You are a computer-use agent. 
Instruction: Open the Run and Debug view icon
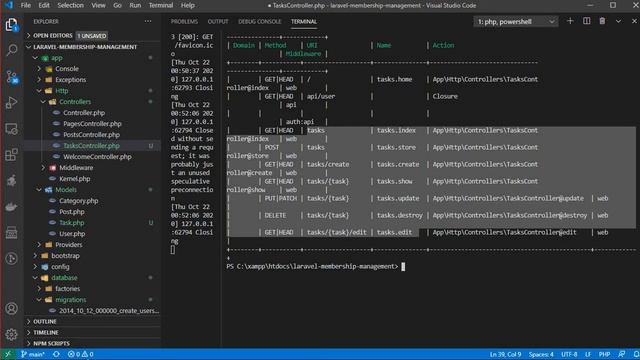pyautogui.click(x=11, y=103)
